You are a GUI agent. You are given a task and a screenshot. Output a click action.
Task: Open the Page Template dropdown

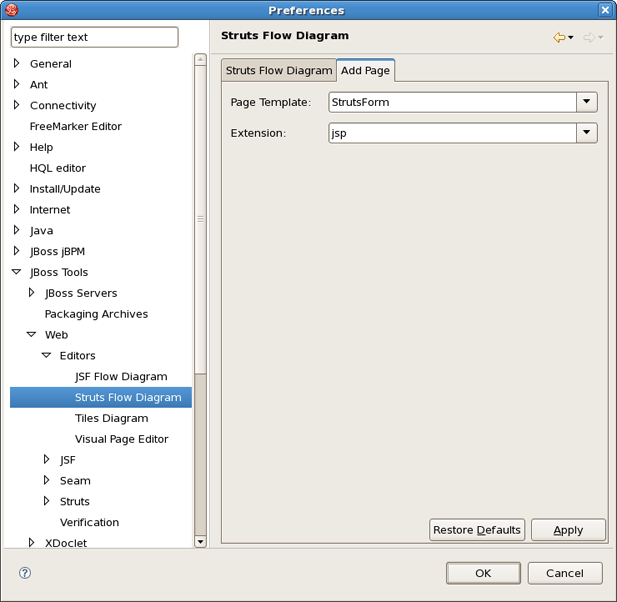[x=587, y=102]
